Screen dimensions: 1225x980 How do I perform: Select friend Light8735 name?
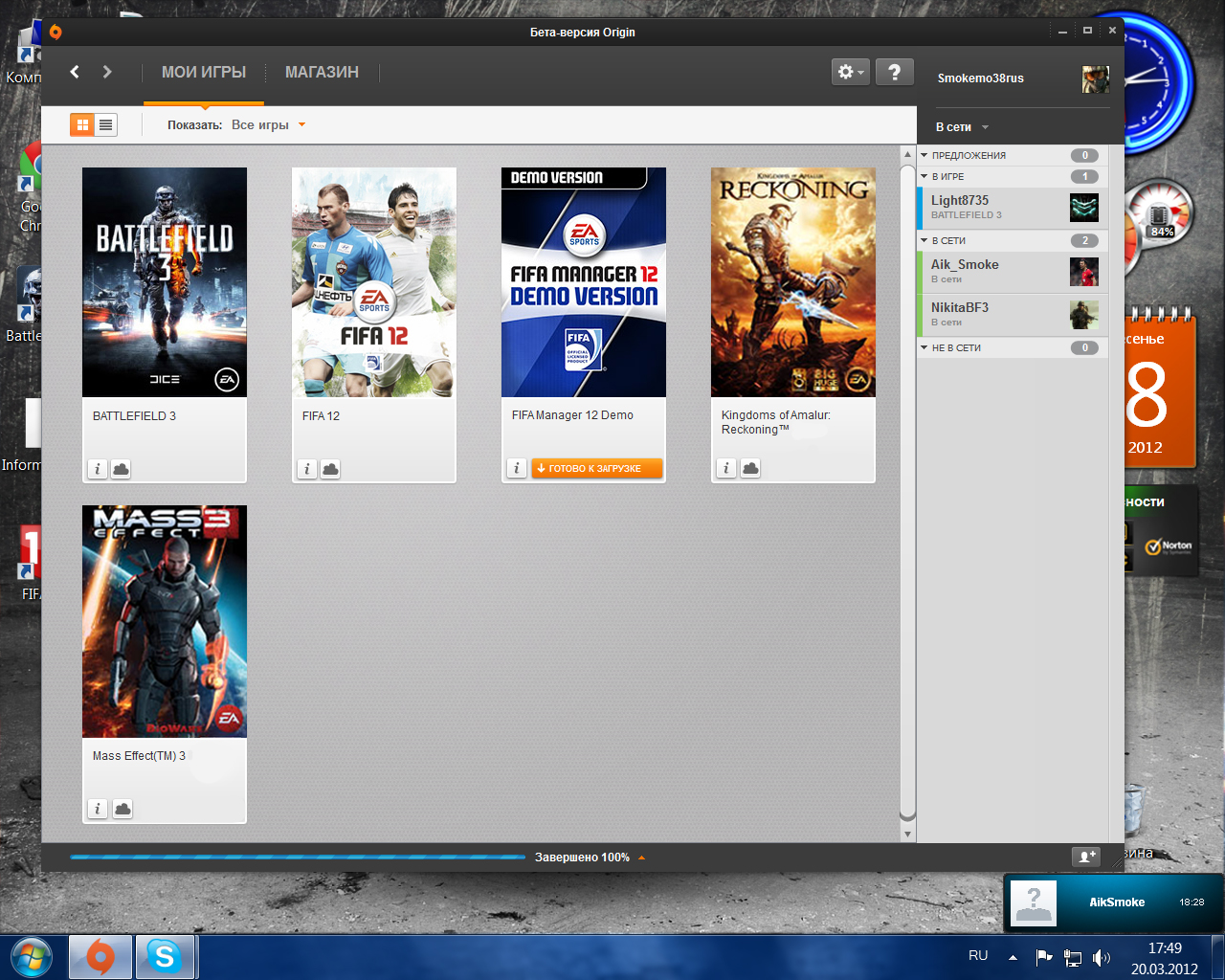960,200
